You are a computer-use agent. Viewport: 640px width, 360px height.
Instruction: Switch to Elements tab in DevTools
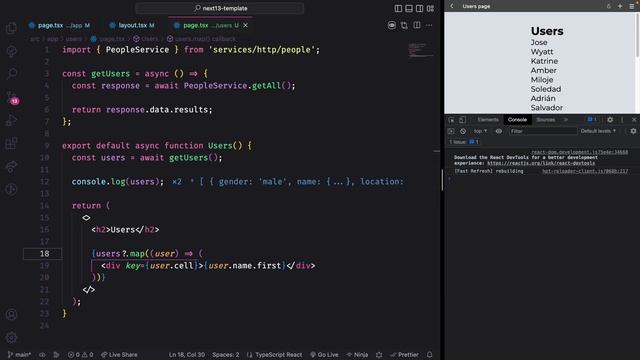488,120
